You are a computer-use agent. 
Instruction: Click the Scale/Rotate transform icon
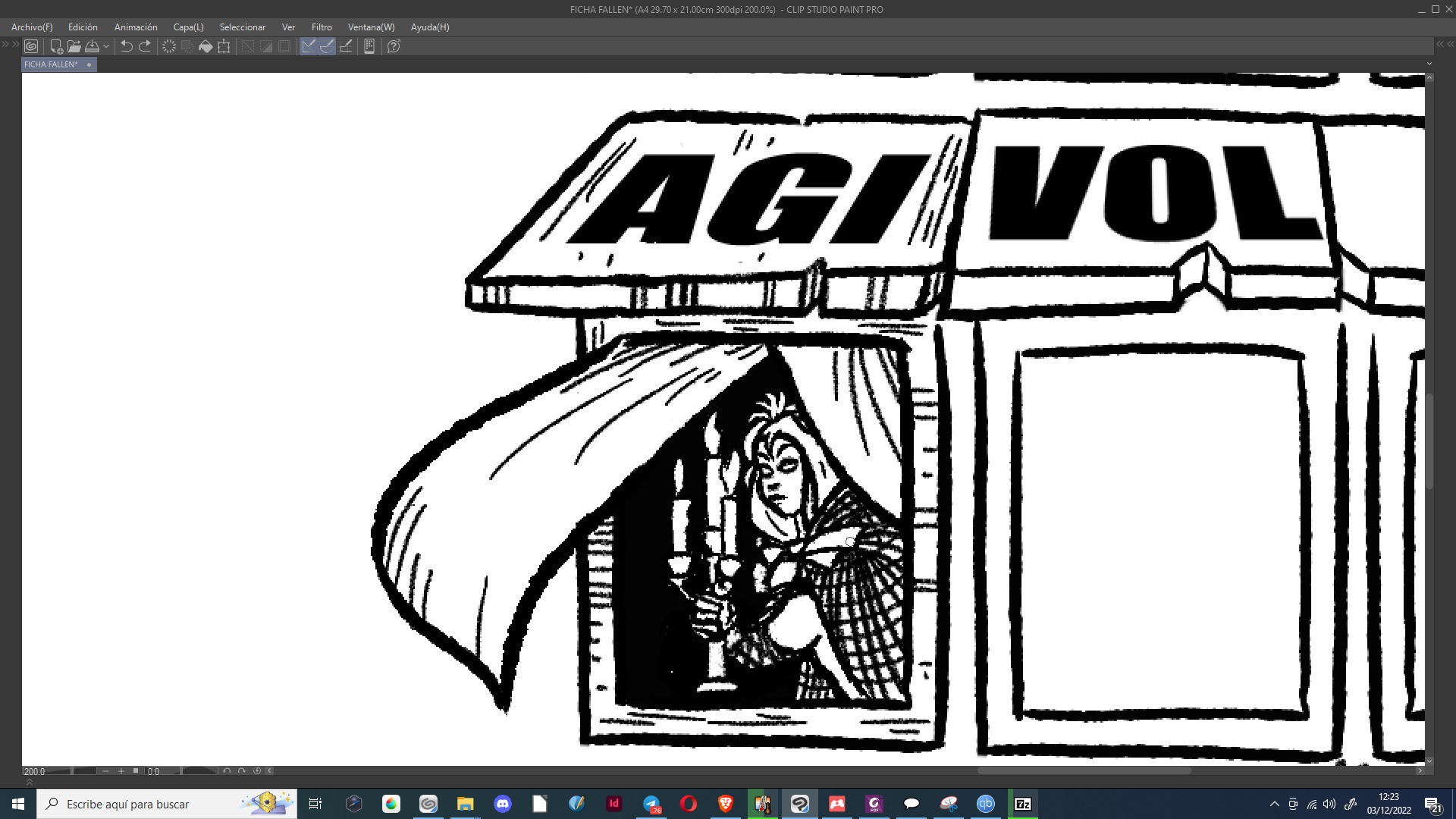click(224, 46)
